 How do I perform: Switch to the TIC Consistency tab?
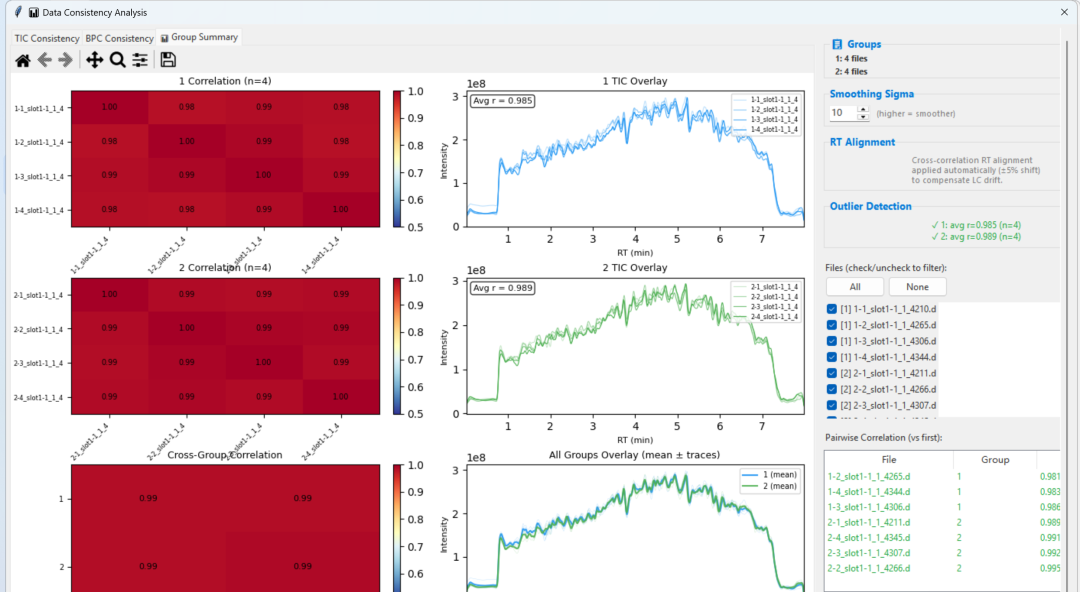click(47, 39)
